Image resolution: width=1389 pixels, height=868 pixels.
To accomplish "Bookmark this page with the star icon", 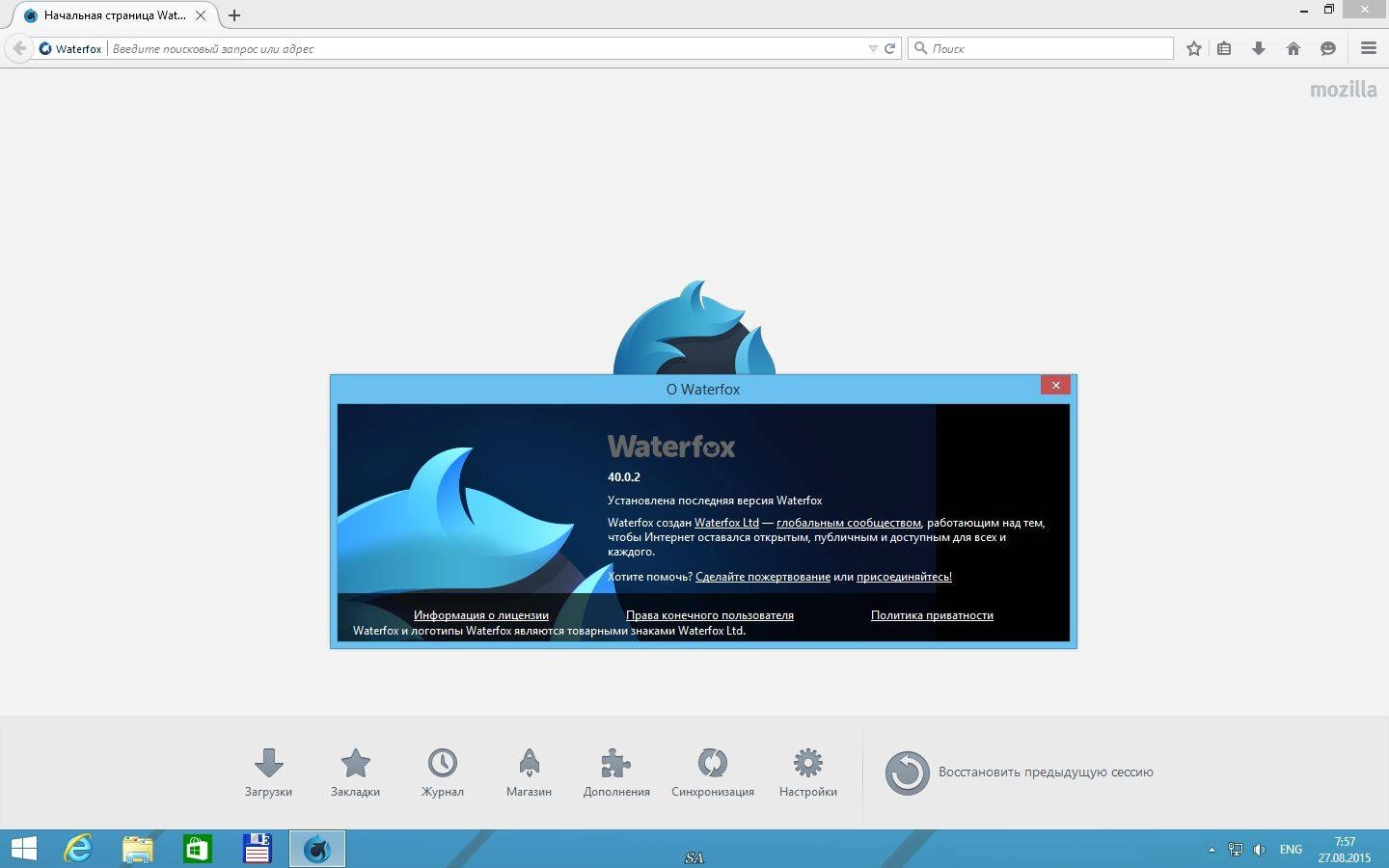I will coord(1194,48).
